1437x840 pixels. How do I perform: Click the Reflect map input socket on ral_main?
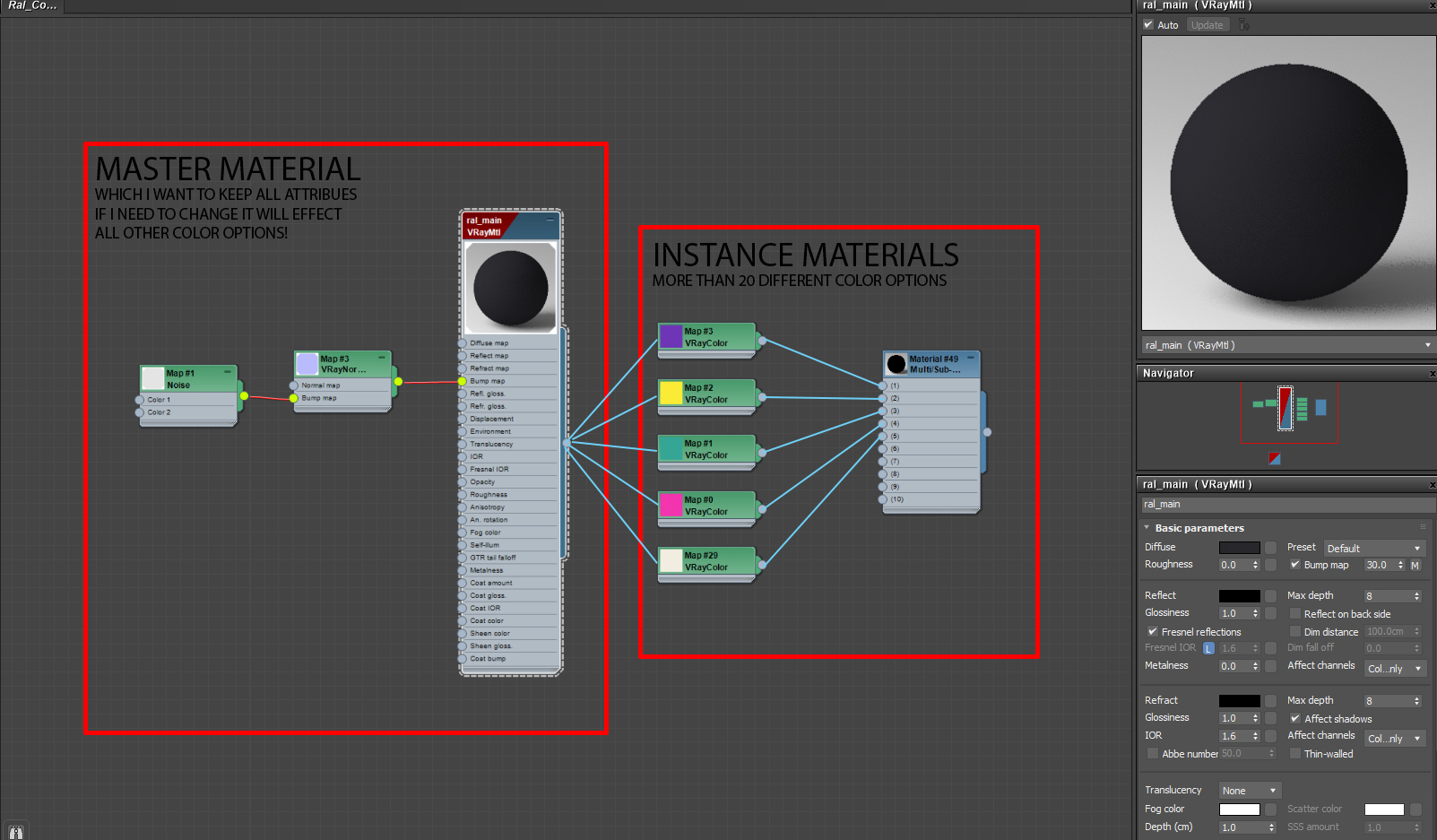[x=463, y=355]
